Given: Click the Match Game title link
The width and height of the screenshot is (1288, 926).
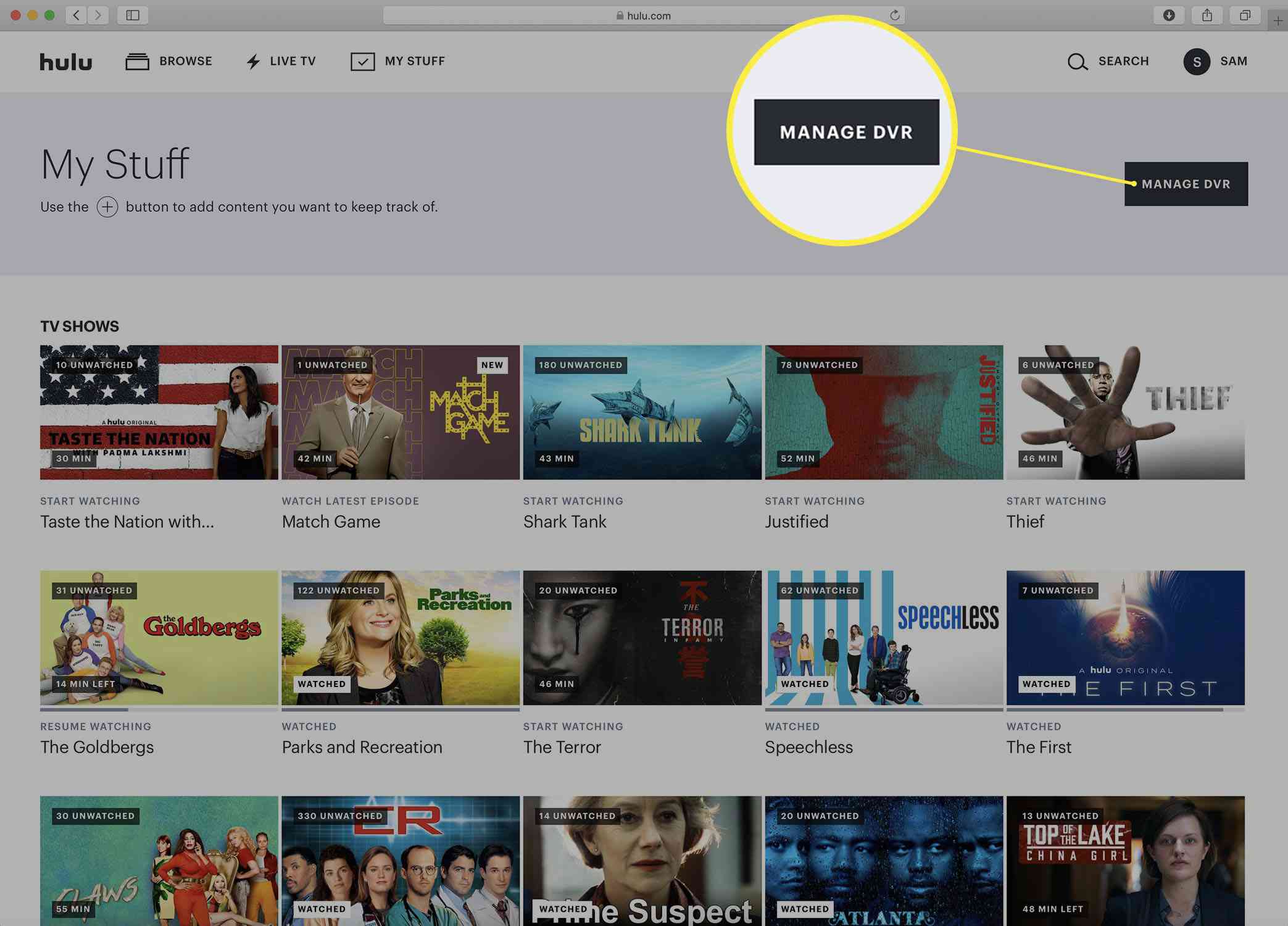Looking at the screenshot, I should click(x=331, y=522).
